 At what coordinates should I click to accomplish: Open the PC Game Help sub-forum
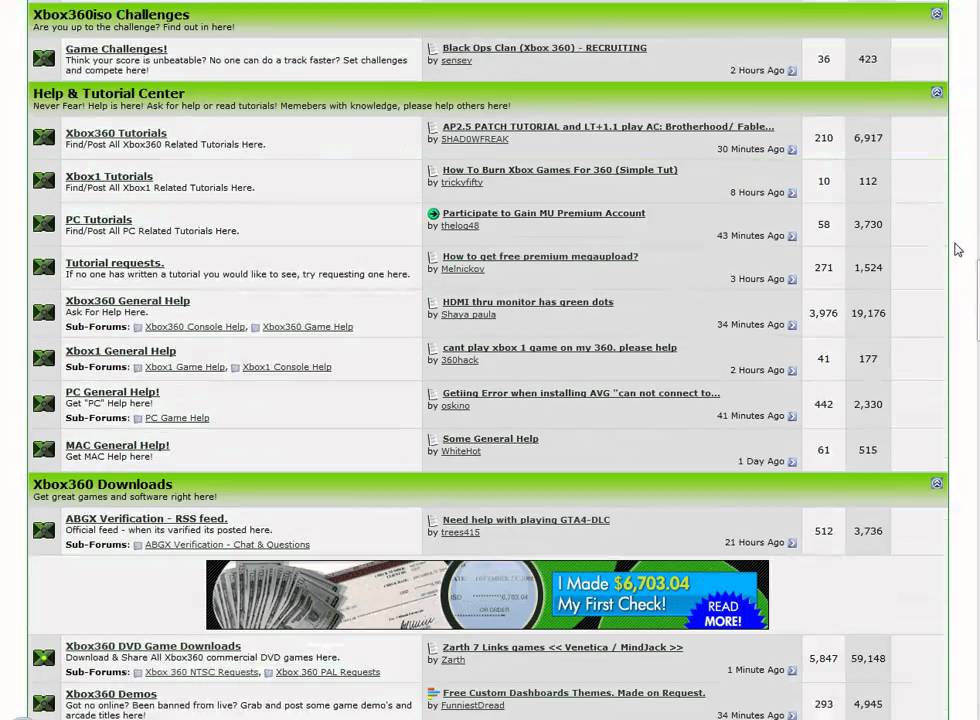(x=177, y=418)
